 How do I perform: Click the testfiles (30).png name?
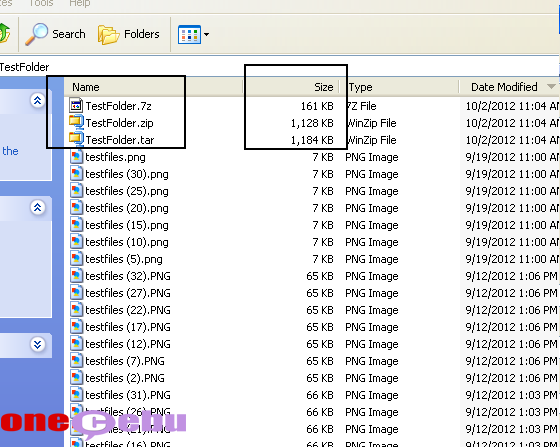pos(127,174)
